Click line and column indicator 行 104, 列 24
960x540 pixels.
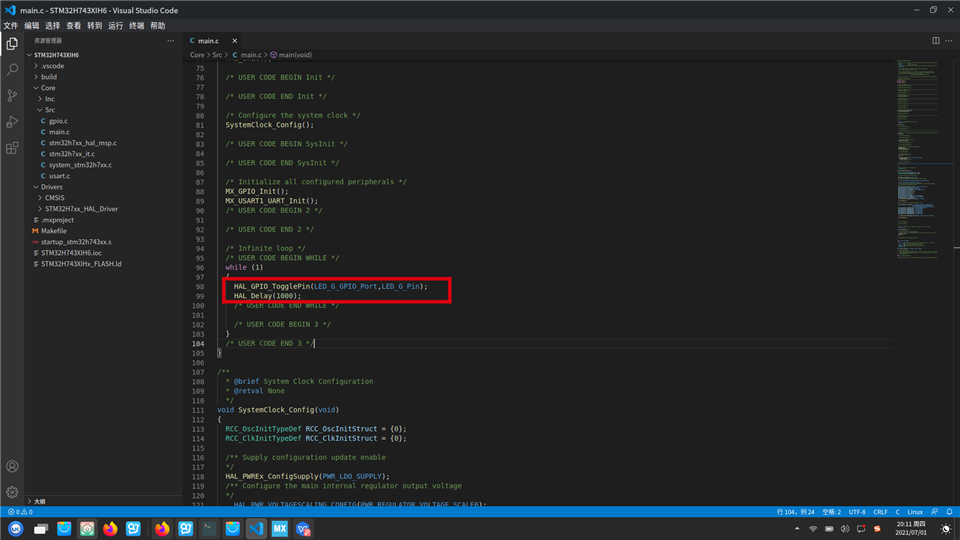(x=795, y=512)
